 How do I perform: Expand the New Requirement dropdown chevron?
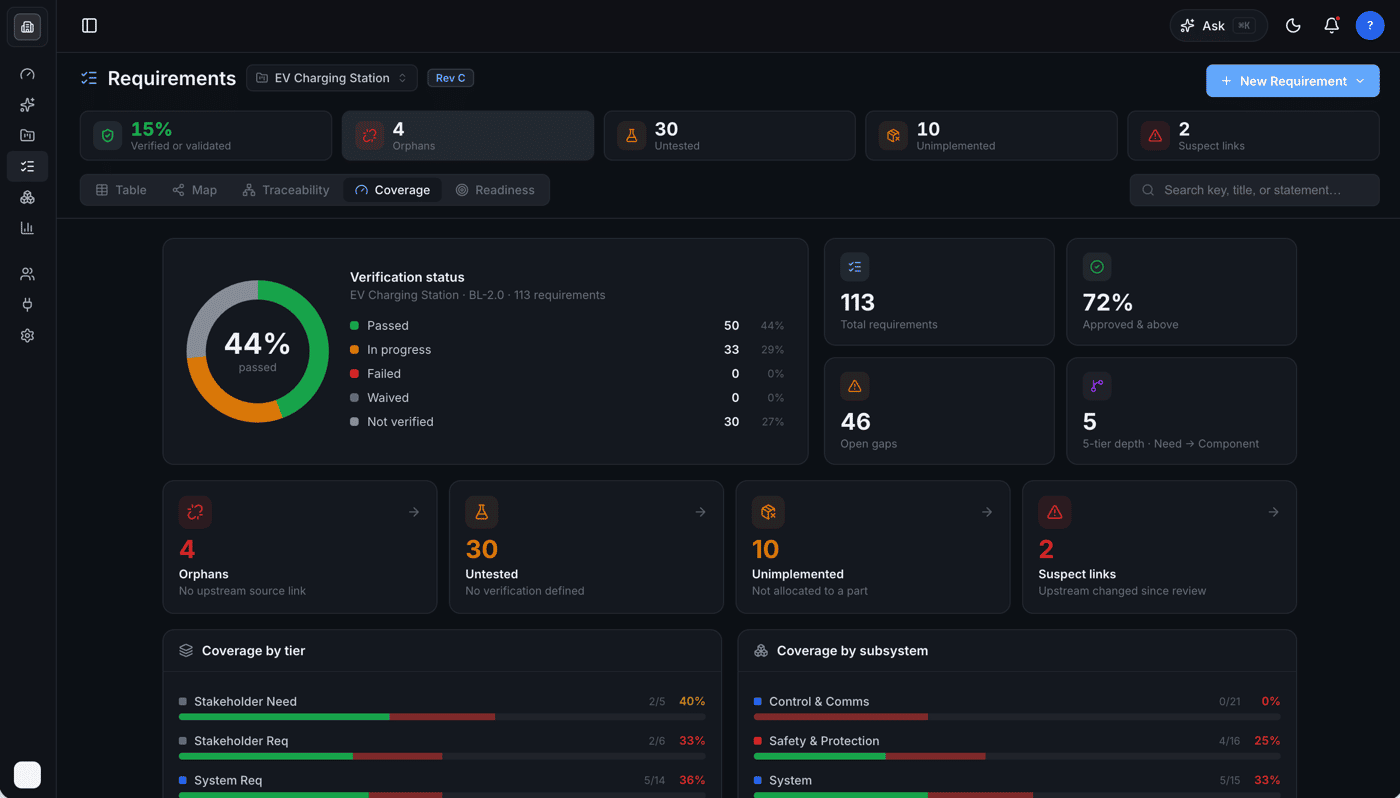[x=1360, y=81]
